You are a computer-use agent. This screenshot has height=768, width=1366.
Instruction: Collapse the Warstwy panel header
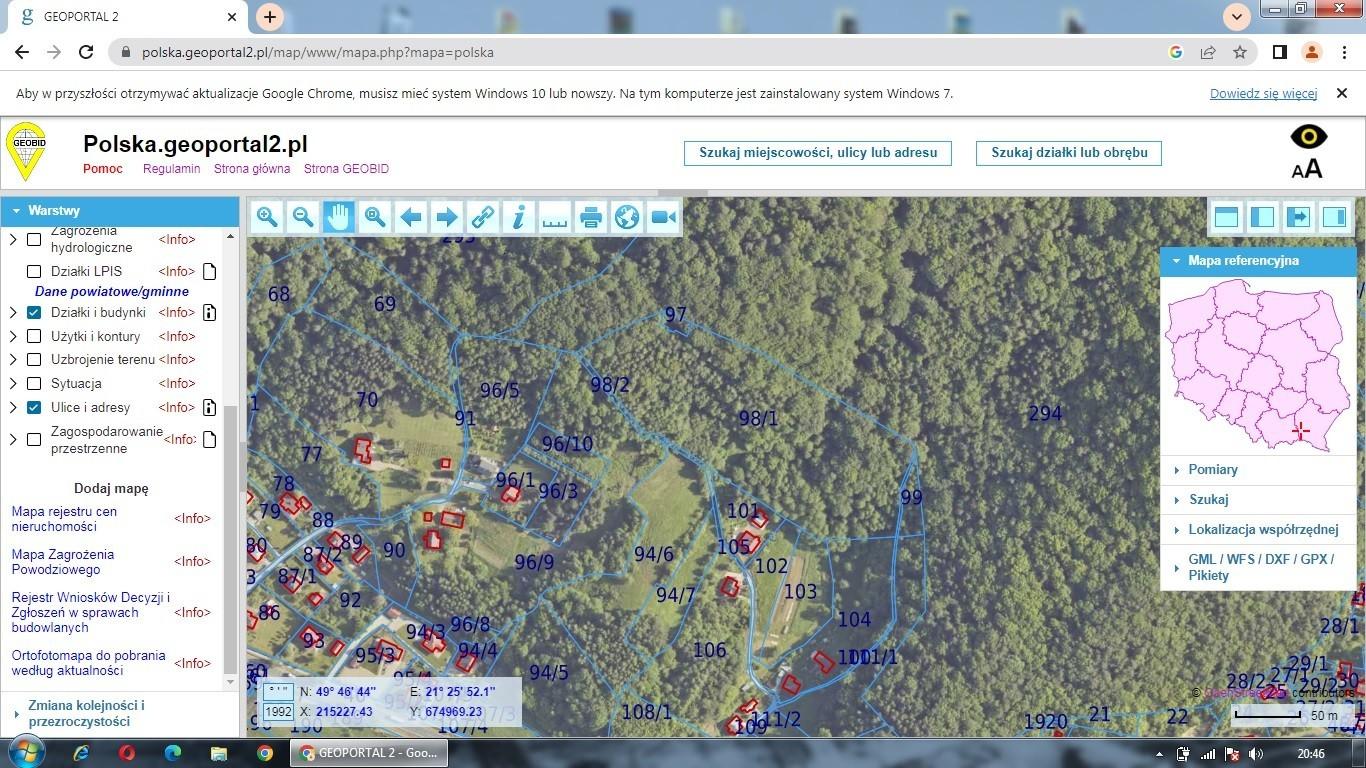pyautogui.click(x=120, y=210)
